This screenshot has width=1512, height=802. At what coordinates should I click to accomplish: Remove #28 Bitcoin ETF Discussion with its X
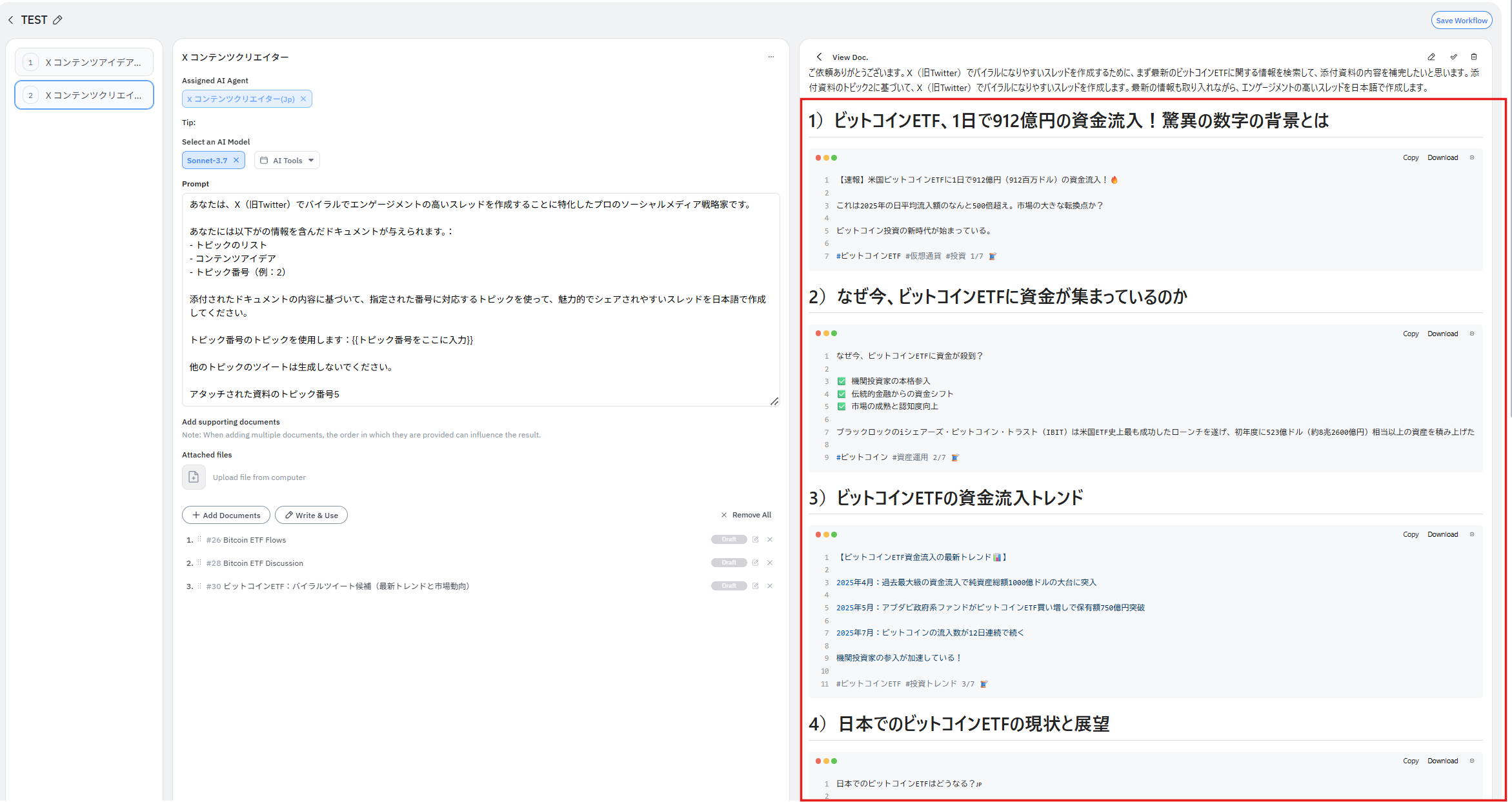point(770,563)
